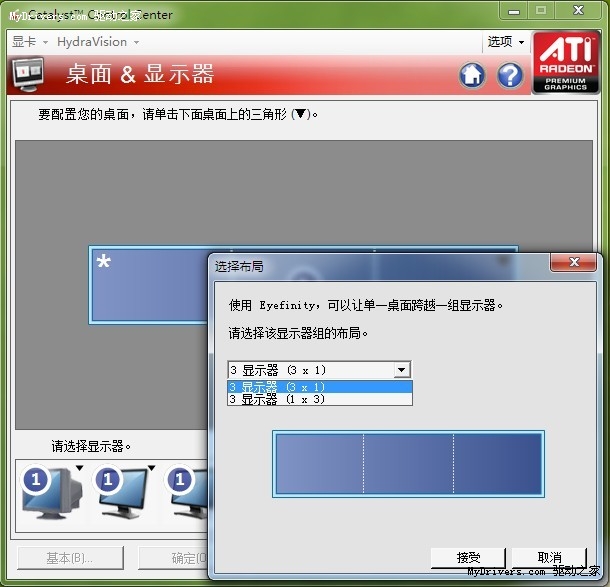Image resolution: width=610 pixels, height=587 pixels.
Task: Click the Home icon in the red header
Action: [x=472, y=75]
